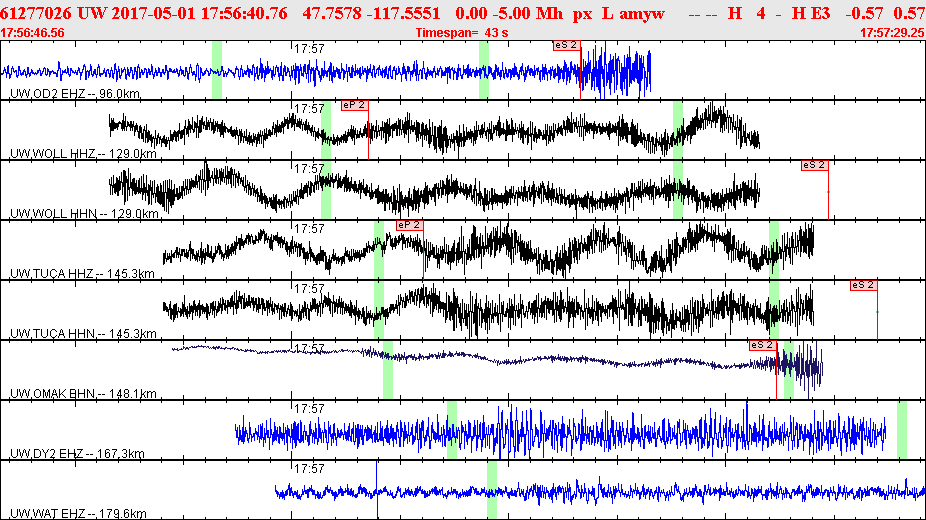The height and width of the screenshot is (520, 926).
Task: Click the earlier green marker on OD2 trace
Action: [x=217, y=70]
